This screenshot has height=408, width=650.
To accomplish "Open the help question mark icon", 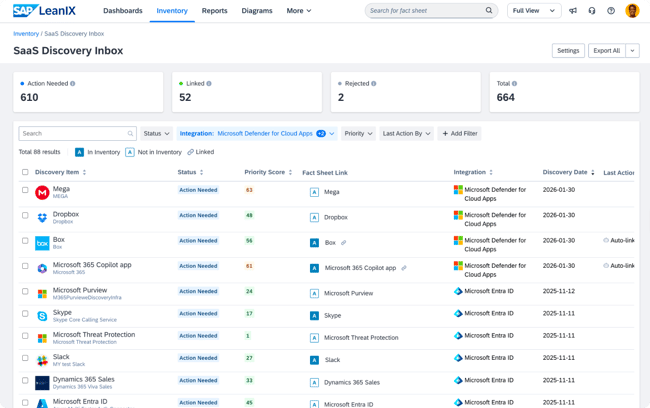I will [611, 11].
